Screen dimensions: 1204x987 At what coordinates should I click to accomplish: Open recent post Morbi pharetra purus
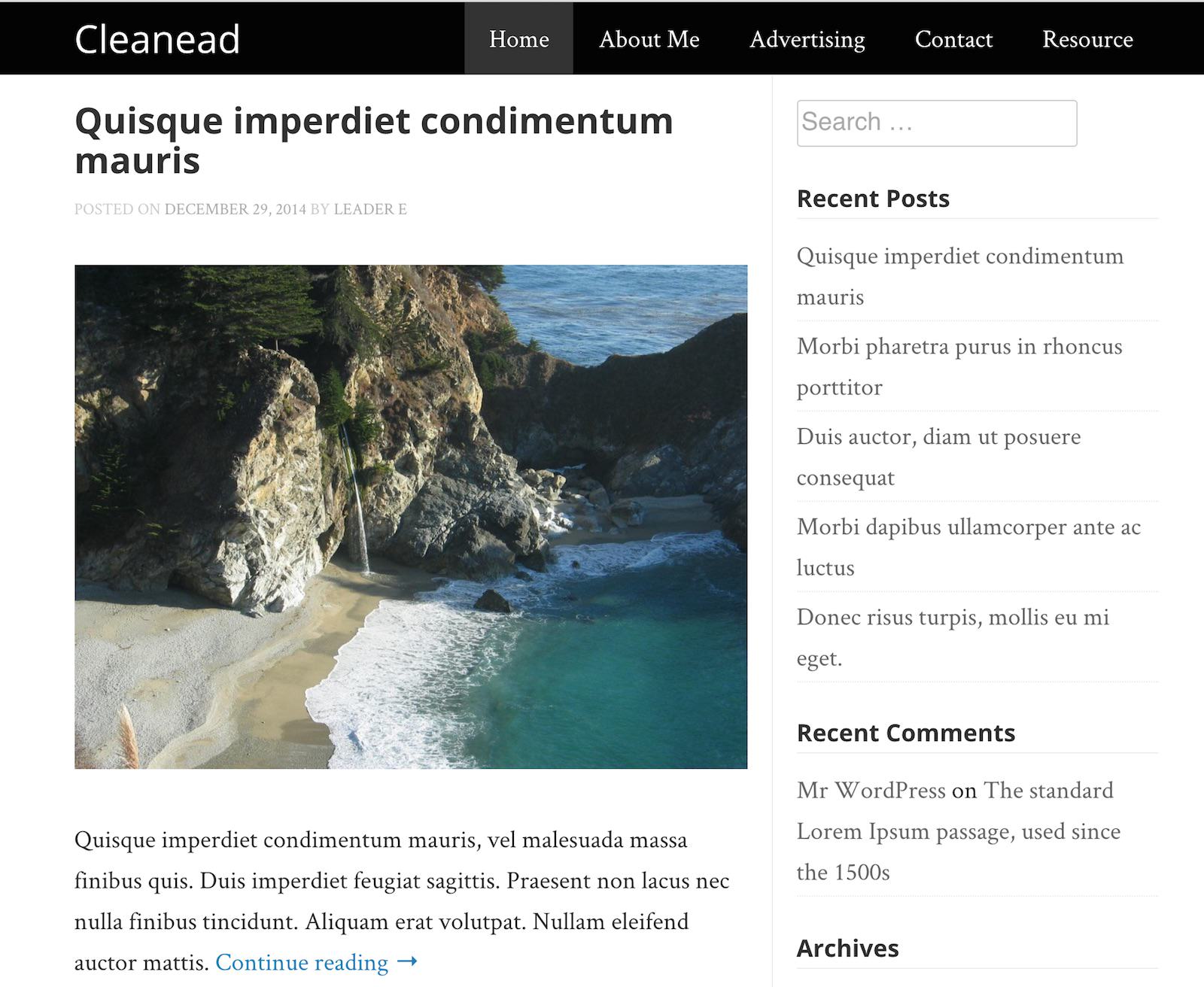tap(959, 347)
